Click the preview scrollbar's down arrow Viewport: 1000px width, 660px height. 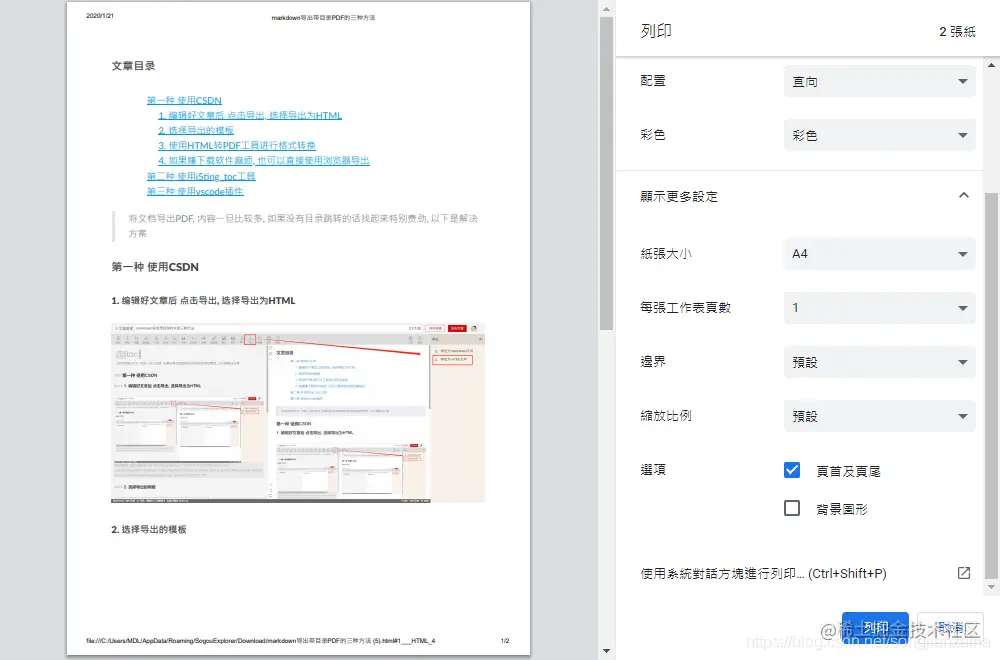click(604, 649)
